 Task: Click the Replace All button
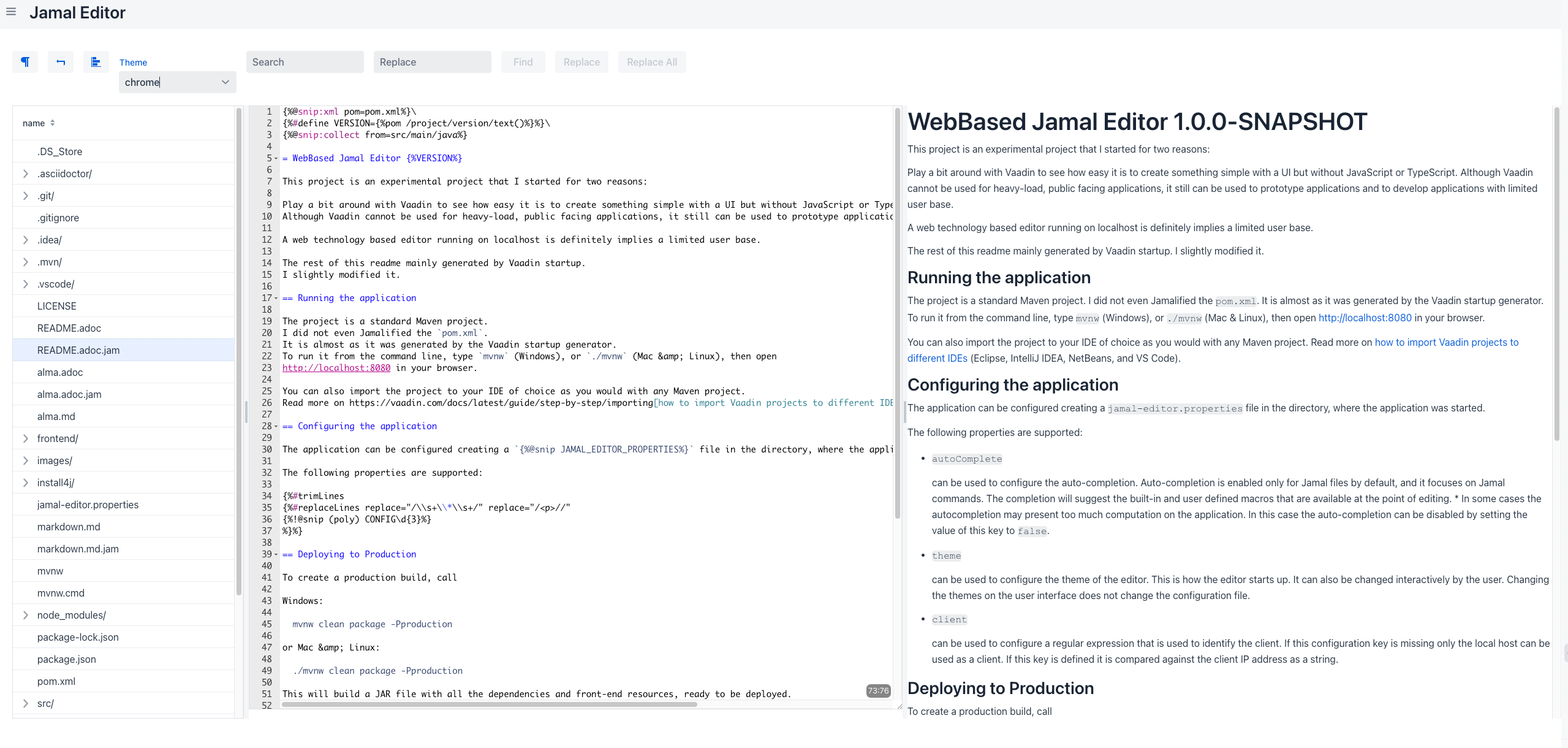point(652,62)
